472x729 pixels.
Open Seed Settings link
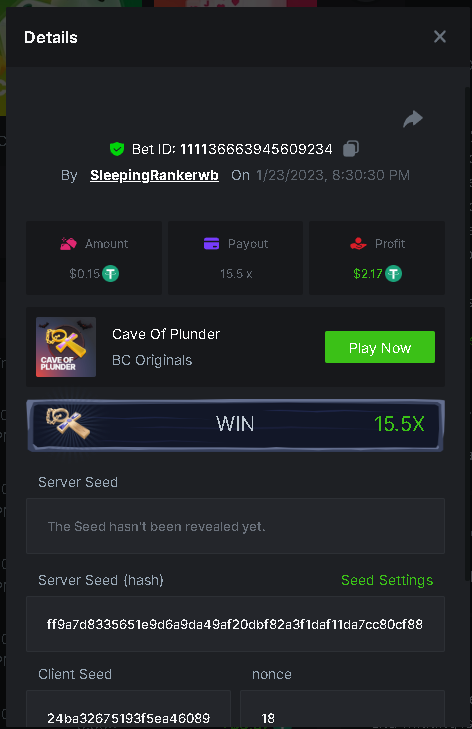pos(387,580)
